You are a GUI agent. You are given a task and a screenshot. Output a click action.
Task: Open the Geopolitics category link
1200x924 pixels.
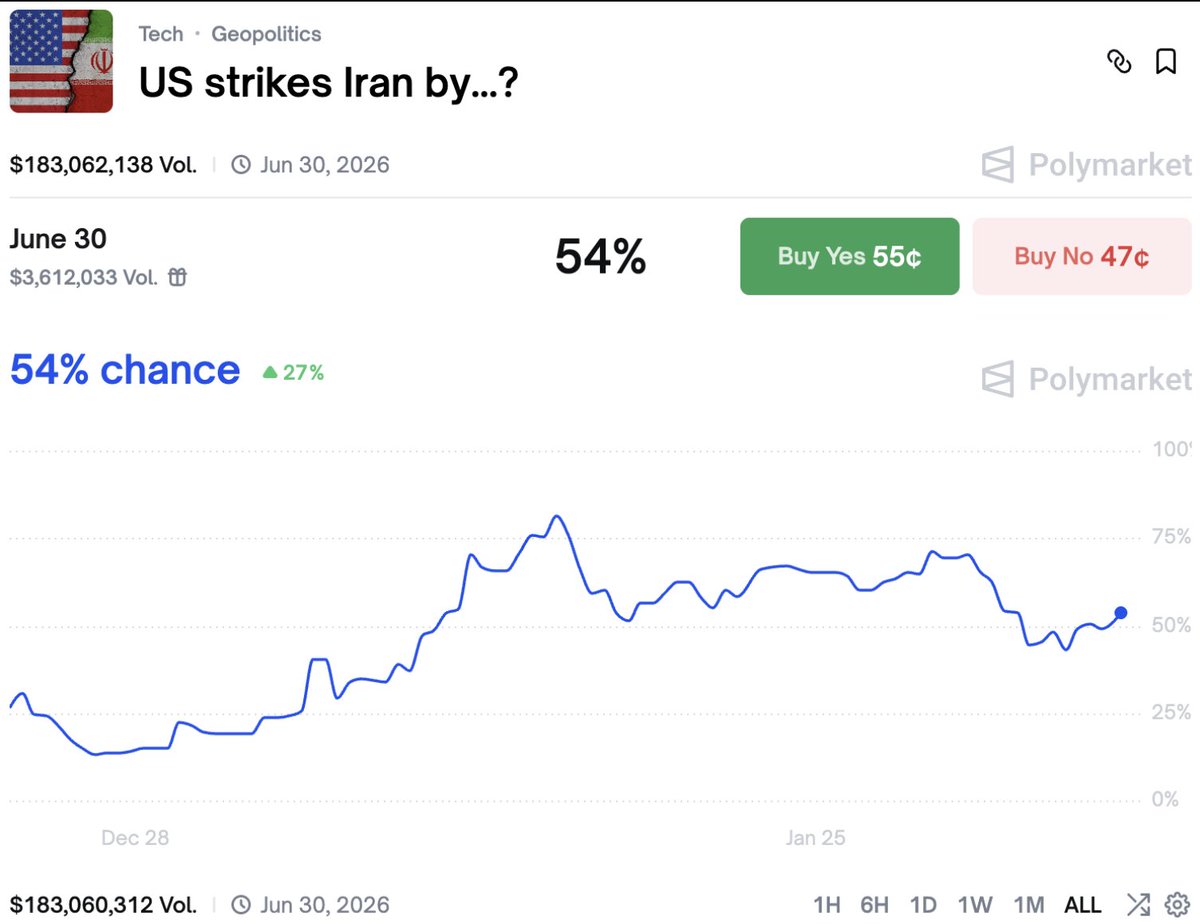tap(266, 34)
